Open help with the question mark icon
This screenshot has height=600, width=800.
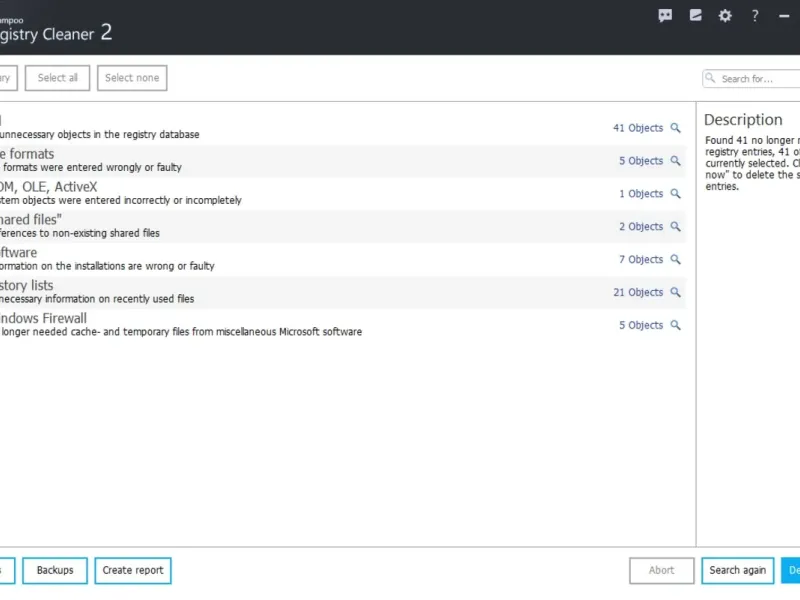755,15
